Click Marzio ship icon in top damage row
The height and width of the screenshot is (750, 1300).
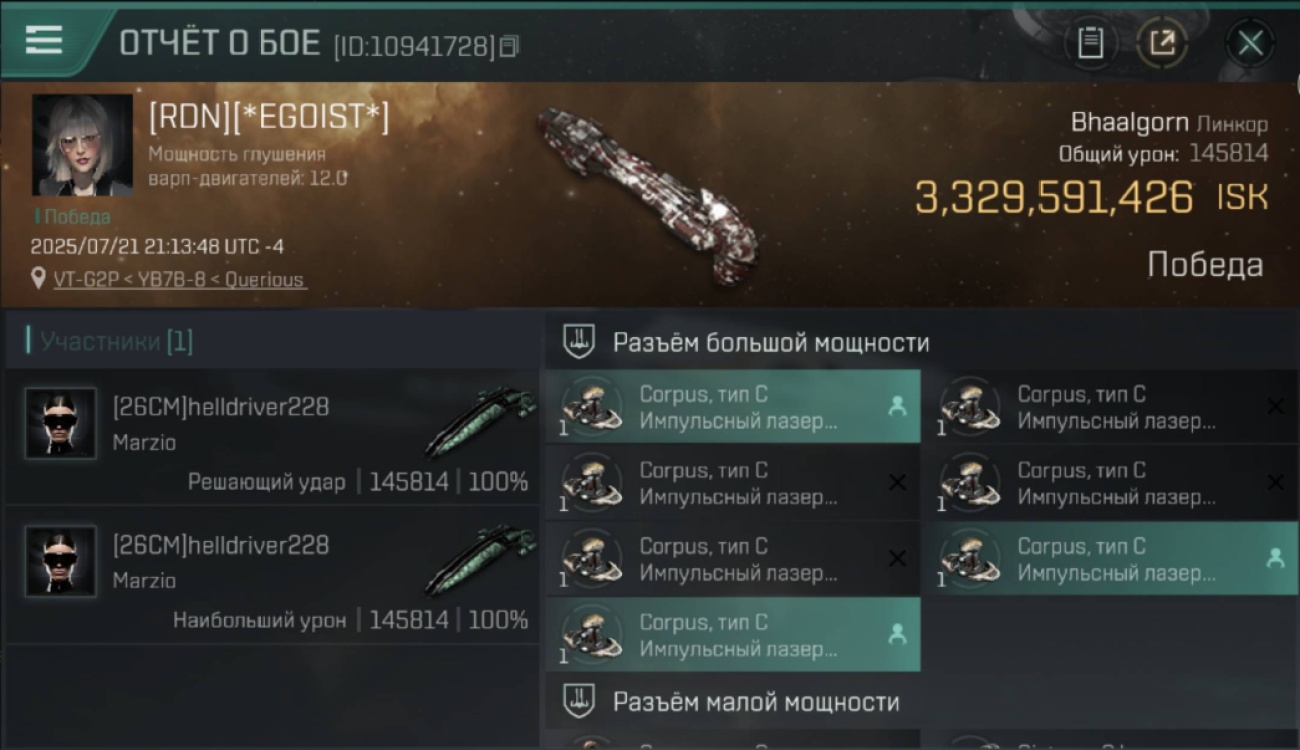(481, 561)
